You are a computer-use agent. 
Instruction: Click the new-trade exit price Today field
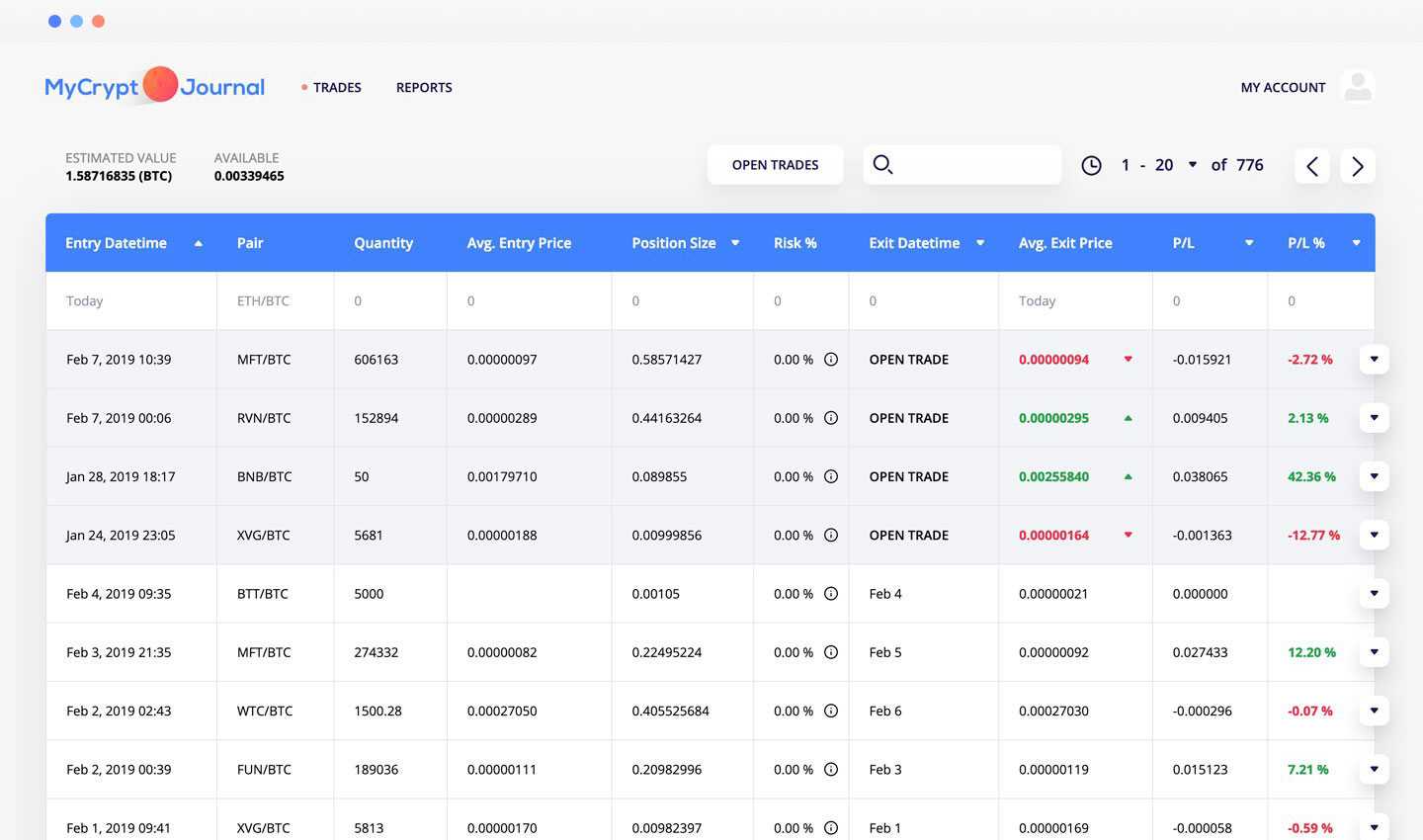coord(1075,300)
